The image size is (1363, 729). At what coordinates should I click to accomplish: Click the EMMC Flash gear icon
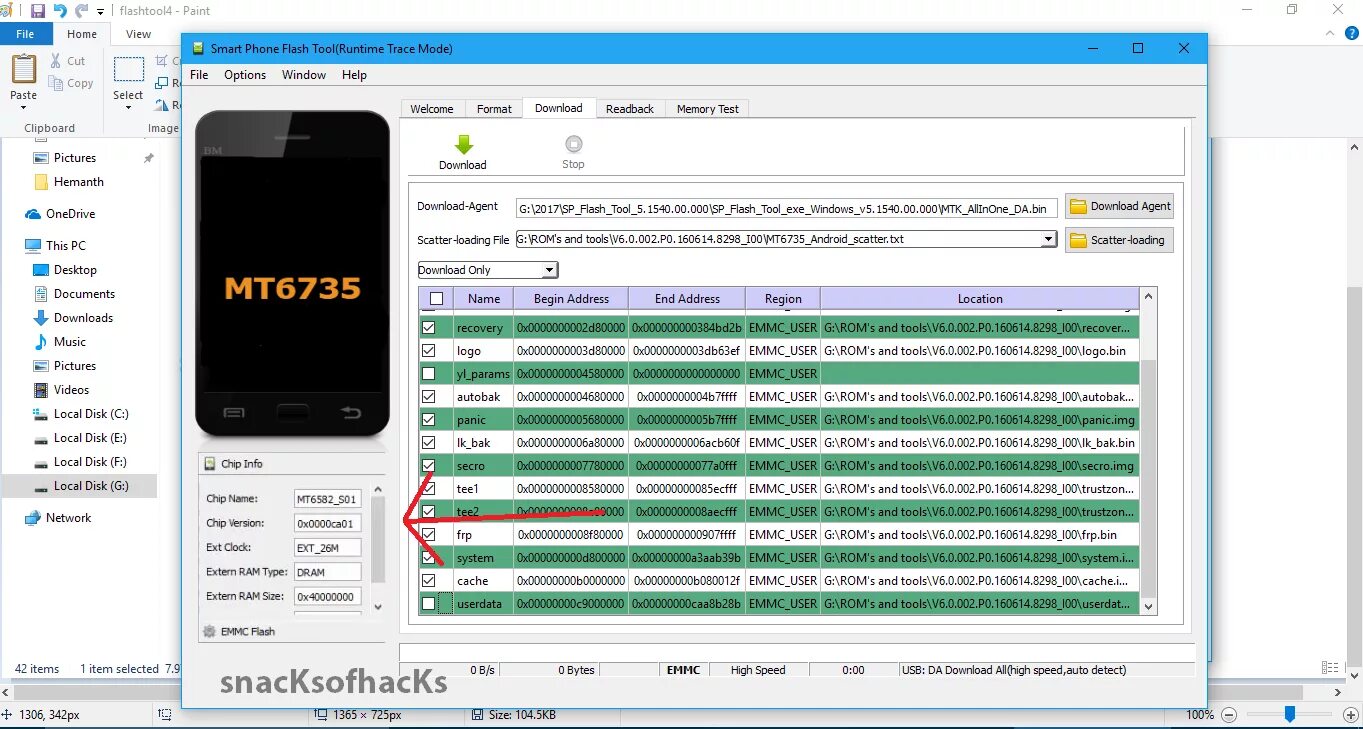(210, 631)
